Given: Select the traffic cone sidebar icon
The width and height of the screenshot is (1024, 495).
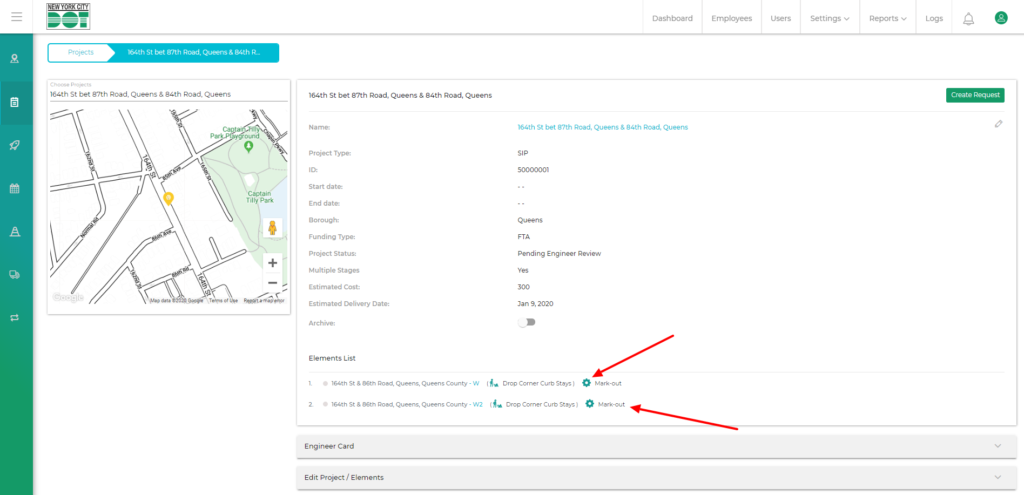Looking at the screenshot, I should (x=15, y=231).
